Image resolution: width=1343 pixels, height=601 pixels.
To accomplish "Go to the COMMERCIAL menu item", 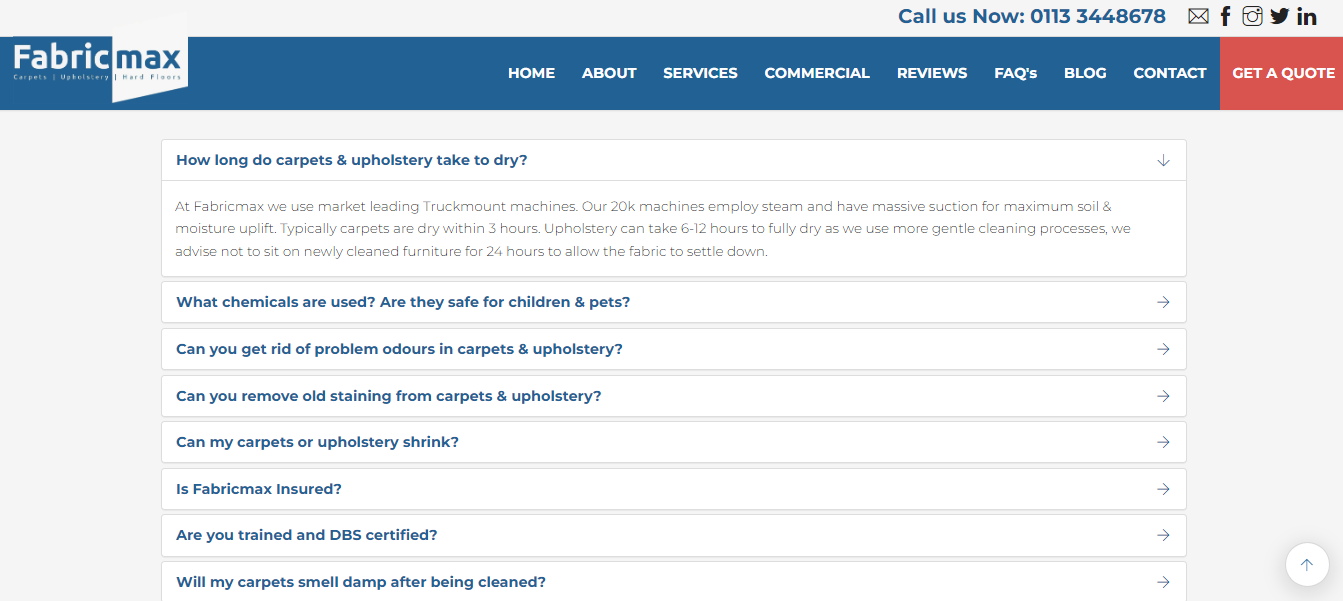I will point(817,73).
